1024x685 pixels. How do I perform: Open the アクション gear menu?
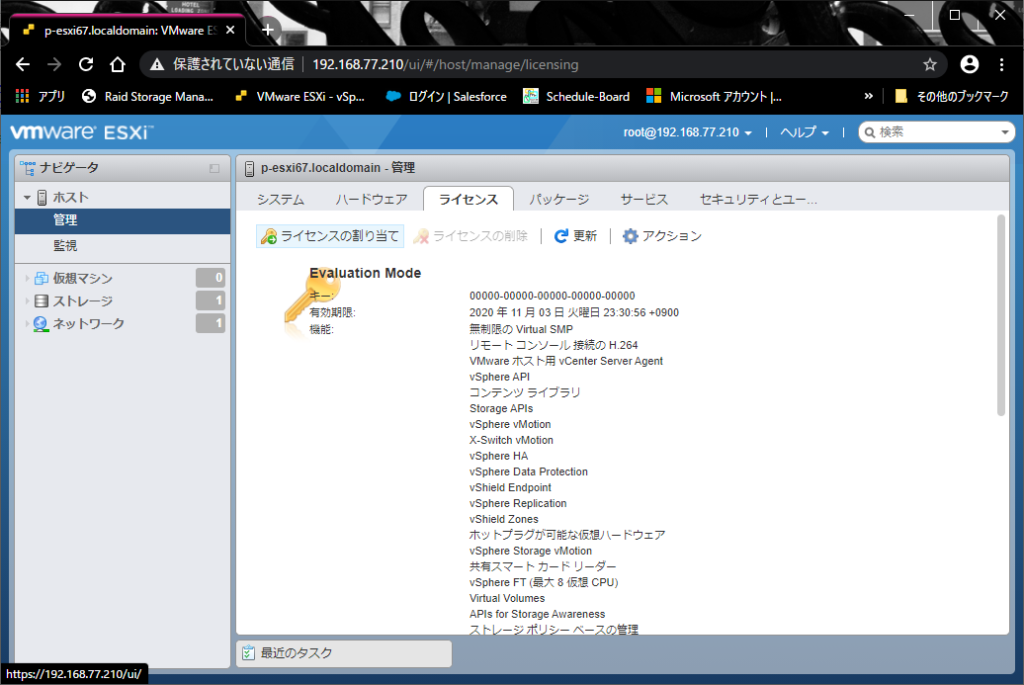(x=662, y=236)
